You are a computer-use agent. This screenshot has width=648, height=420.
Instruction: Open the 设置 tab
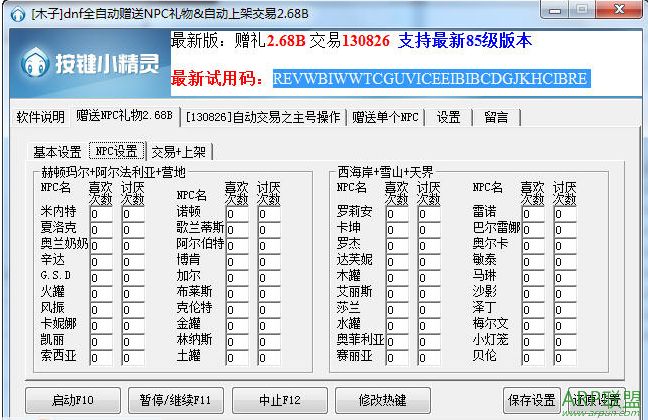pyautogui.click(x=448, y=117)
